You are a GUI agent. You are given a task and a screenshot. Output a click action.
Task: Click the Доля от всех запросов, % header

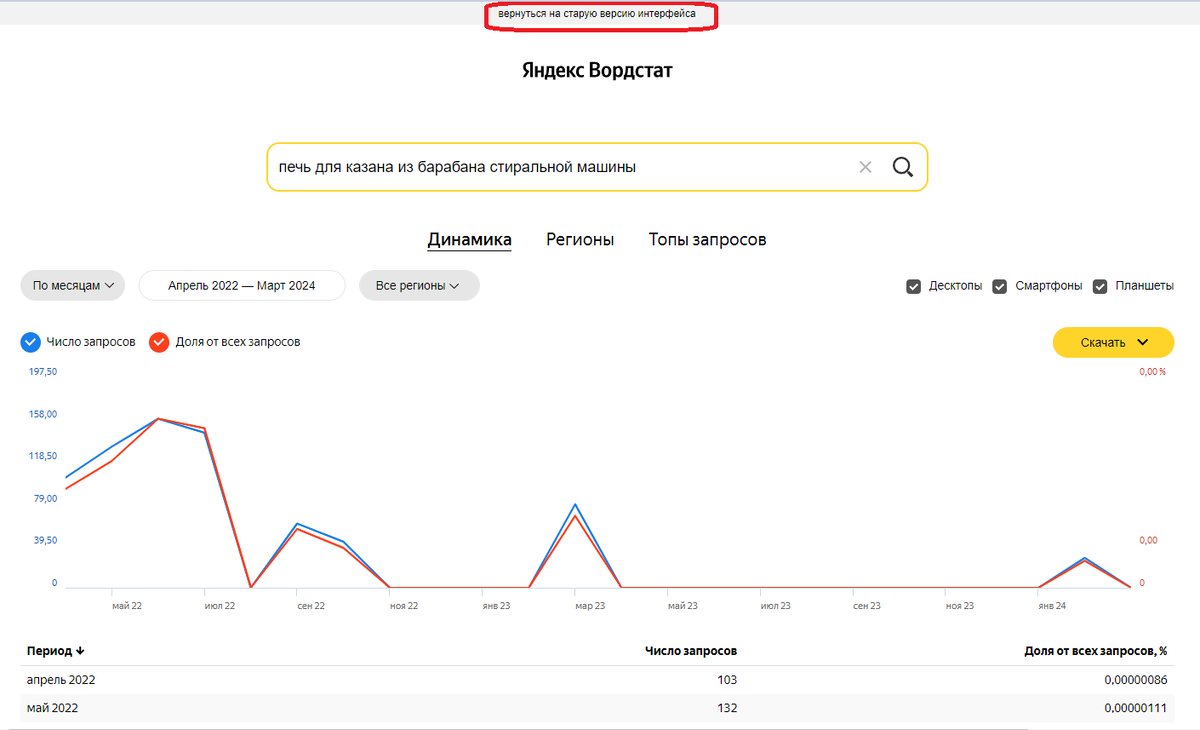pyautogui.click(x=1096, y=651)
